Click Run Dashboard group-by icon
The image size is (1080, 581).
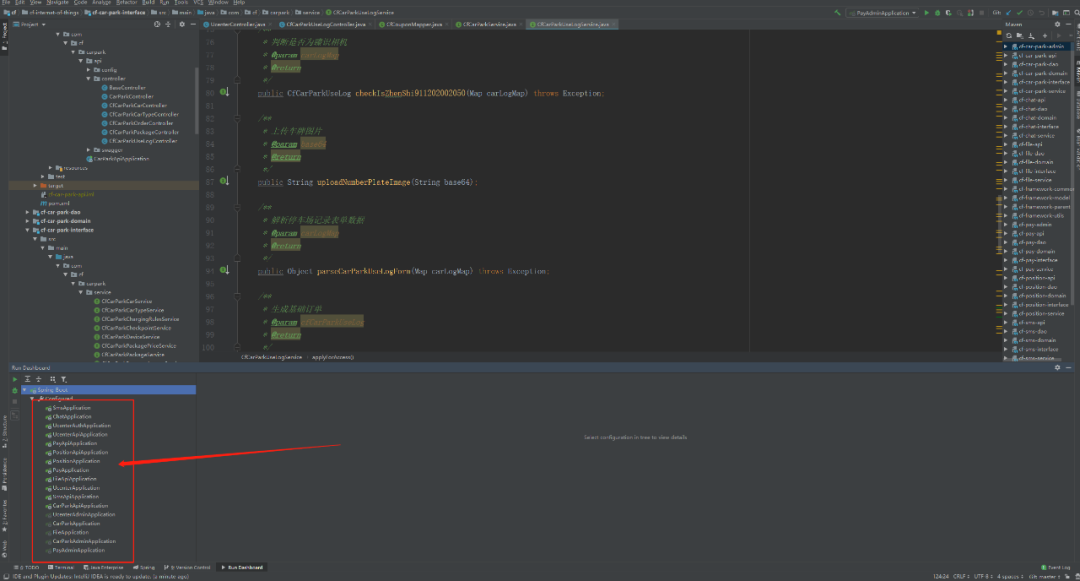pyautogui.click(x=52, y=379)
